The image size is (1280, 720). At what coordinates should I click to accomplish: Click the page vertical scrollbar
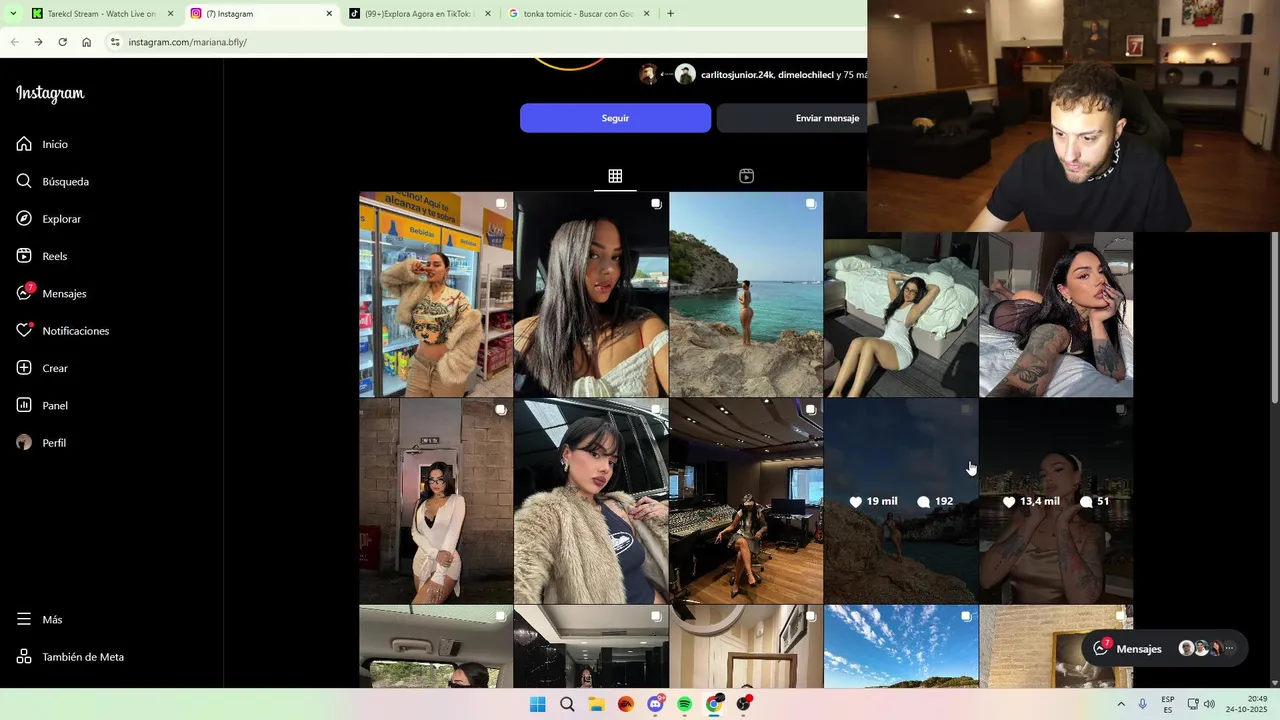pyautogui.click(x=1274, y=318)
